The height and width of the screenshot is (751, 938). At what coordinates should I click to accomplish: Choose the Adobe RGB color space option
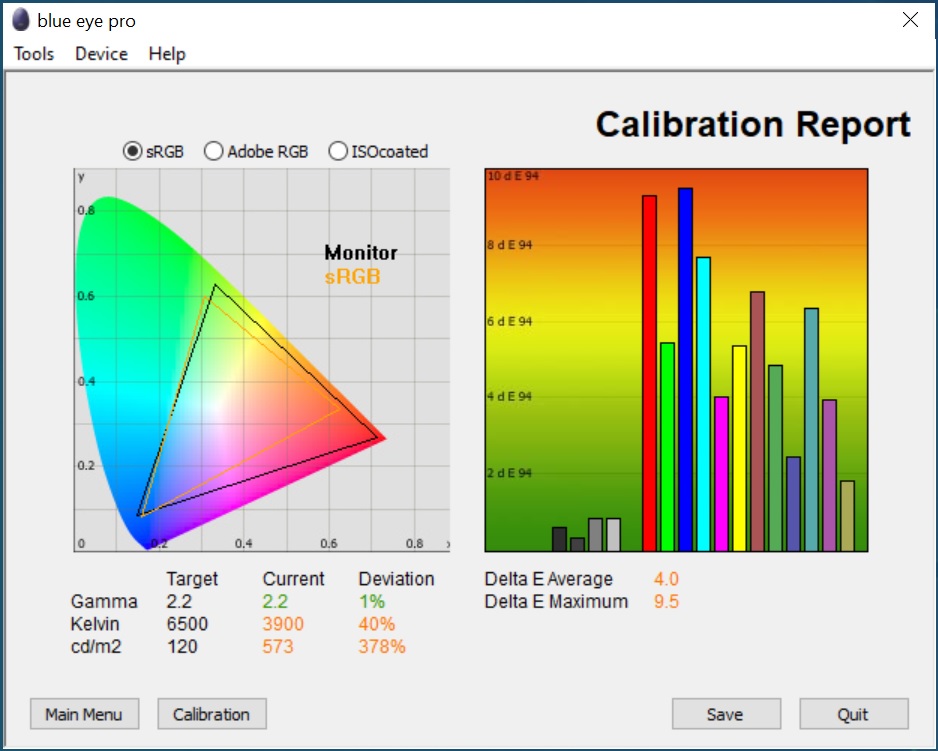[213, 152]
